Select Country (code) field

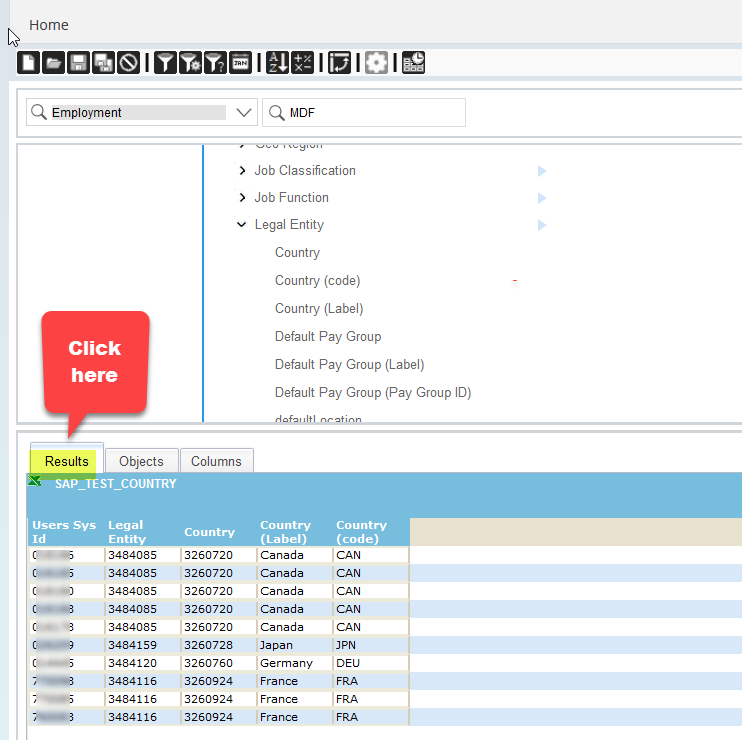tap(317, 280)
